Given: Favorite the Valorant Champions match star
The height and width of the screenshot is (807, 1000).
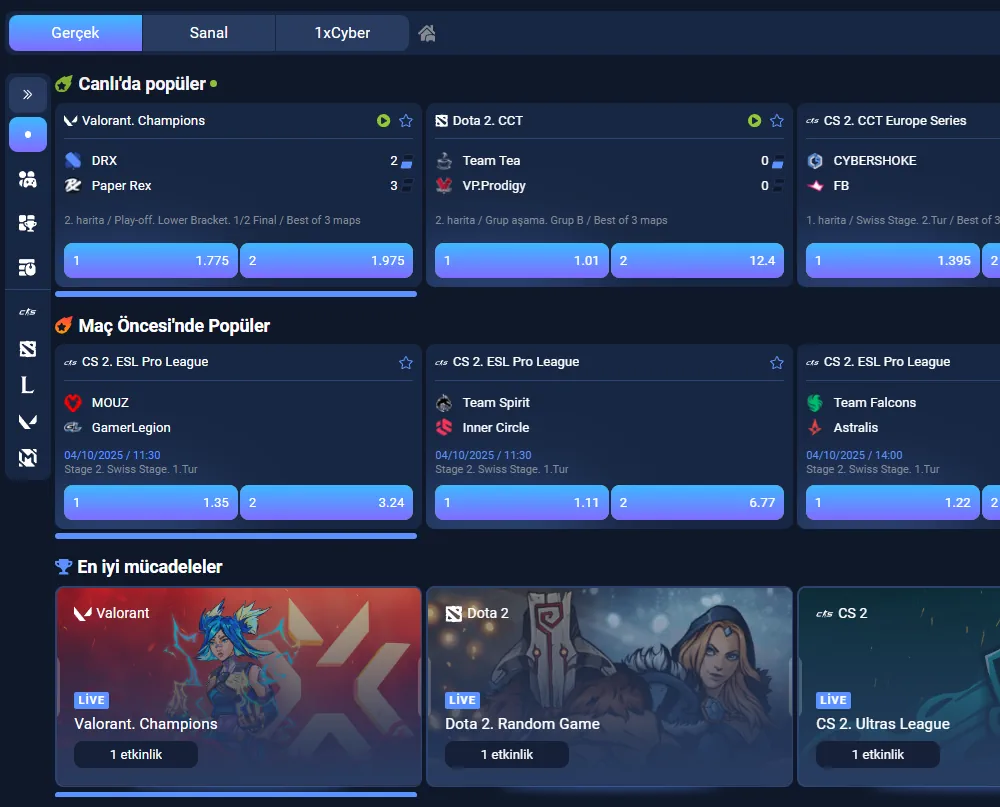Looking at the screenshot, I should pos(406,121).
